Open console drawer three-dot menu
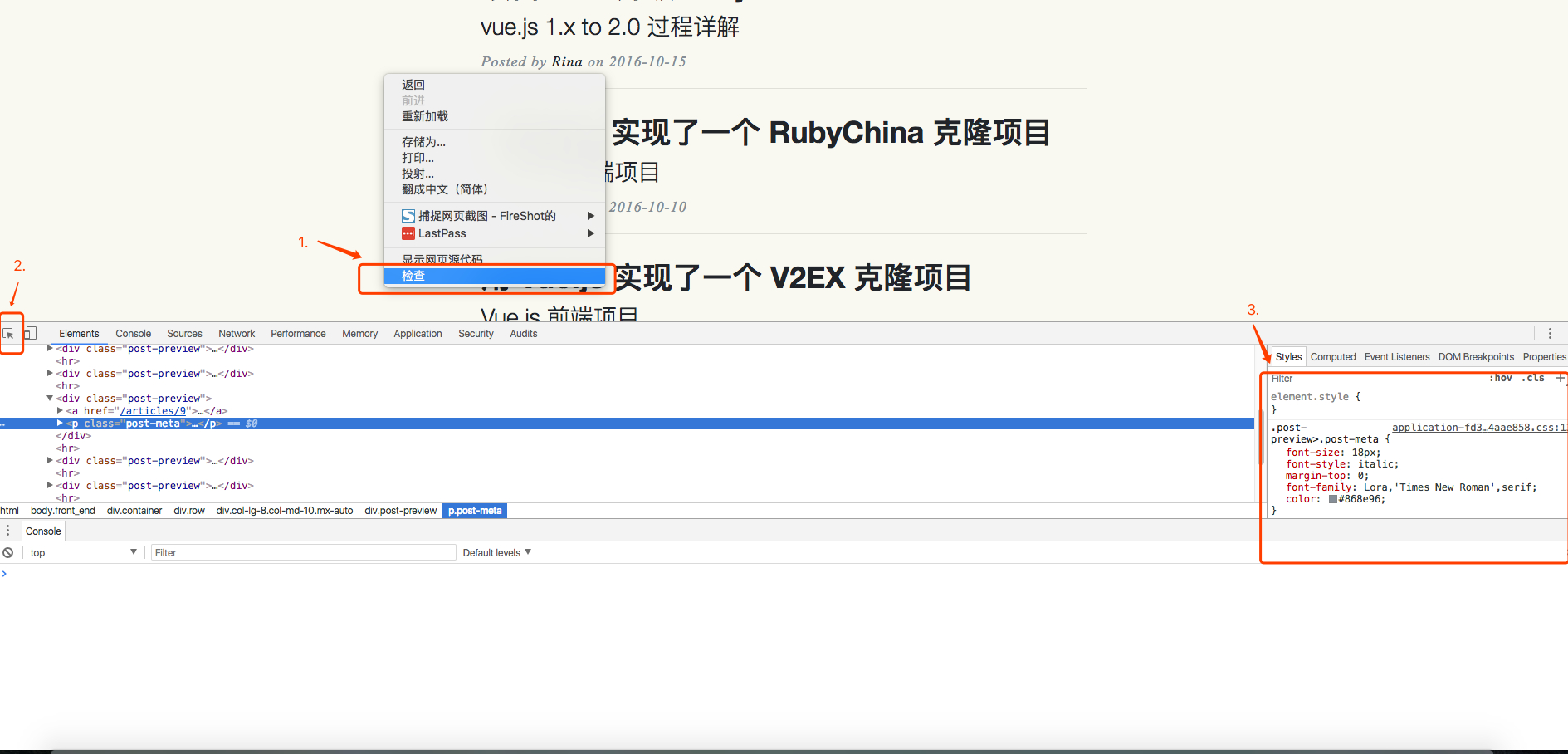The image size is (1568, 754). [8, 531]
